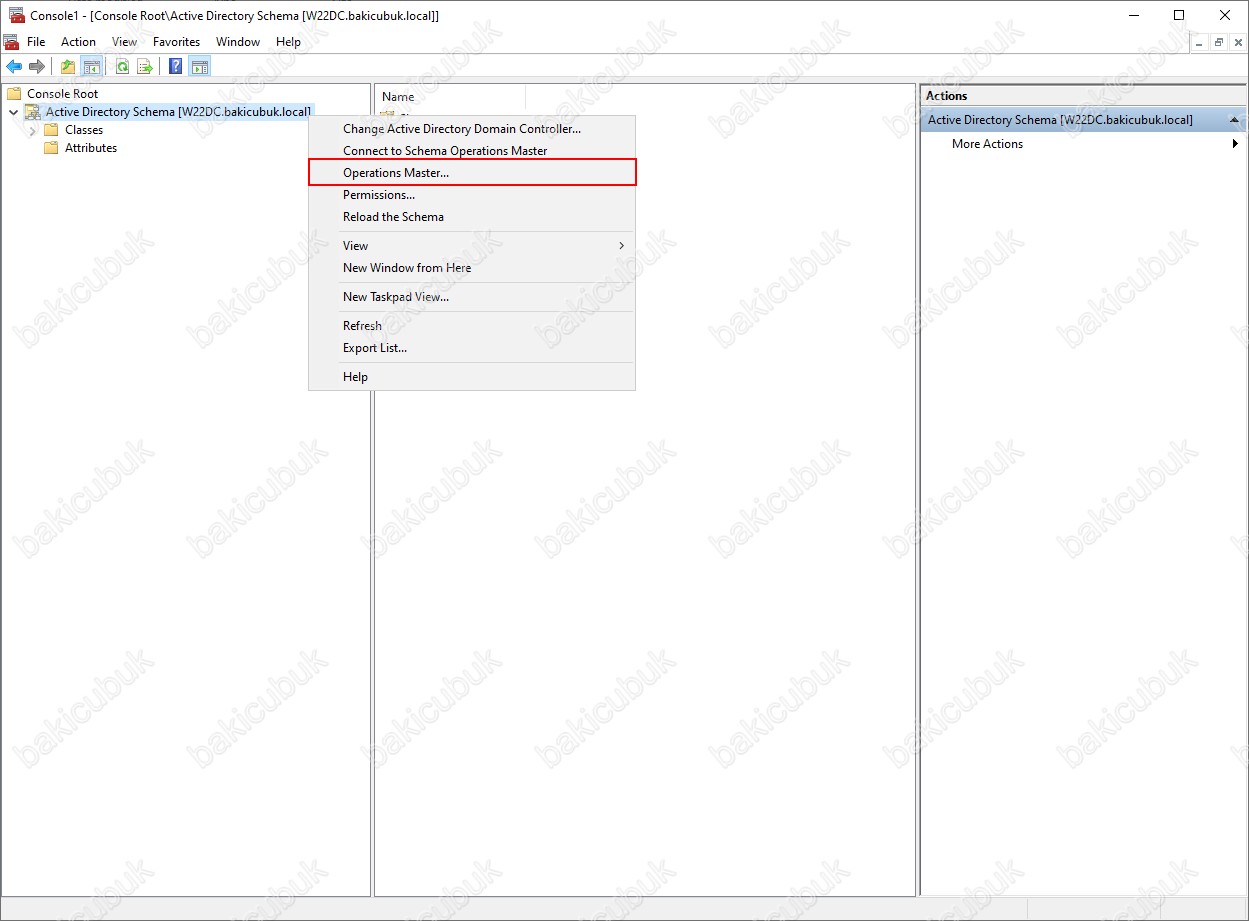The width and height of the screenshot is (1249, 921).
Task: Select Reload the Schema
Action: (x=472, y=217)
